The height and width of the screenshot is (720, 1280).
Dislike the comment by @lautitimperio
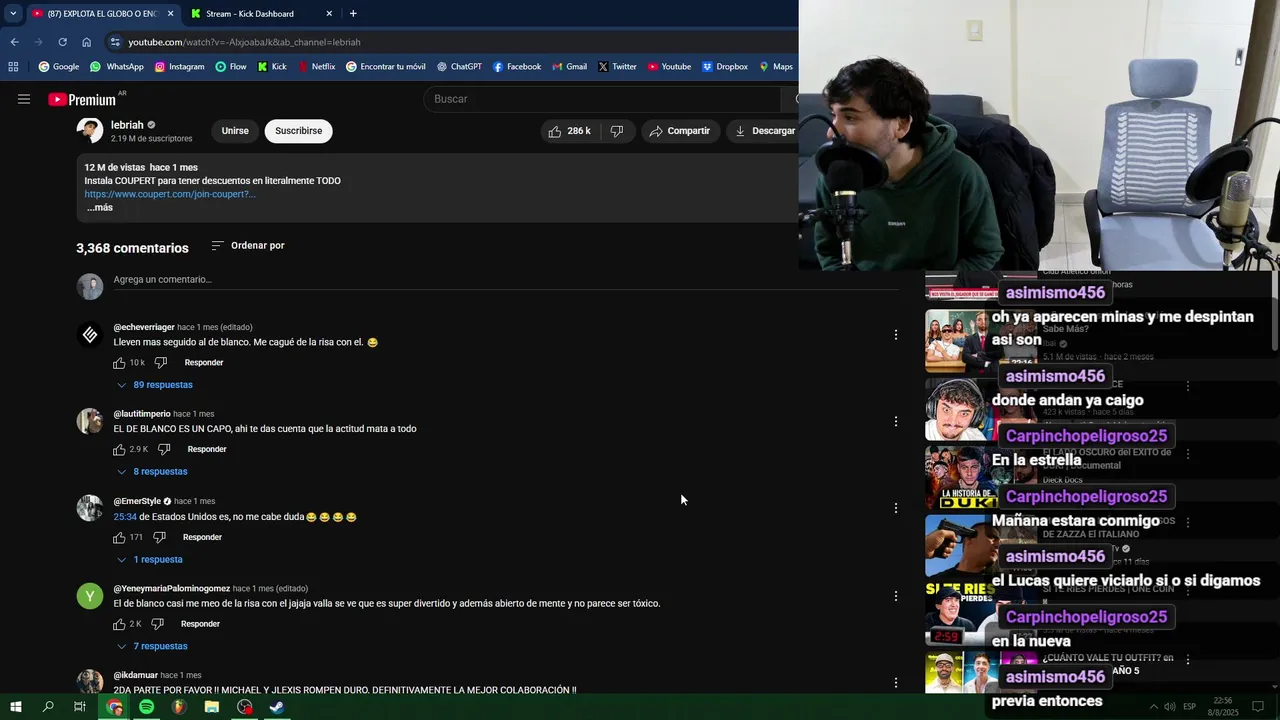164,450
